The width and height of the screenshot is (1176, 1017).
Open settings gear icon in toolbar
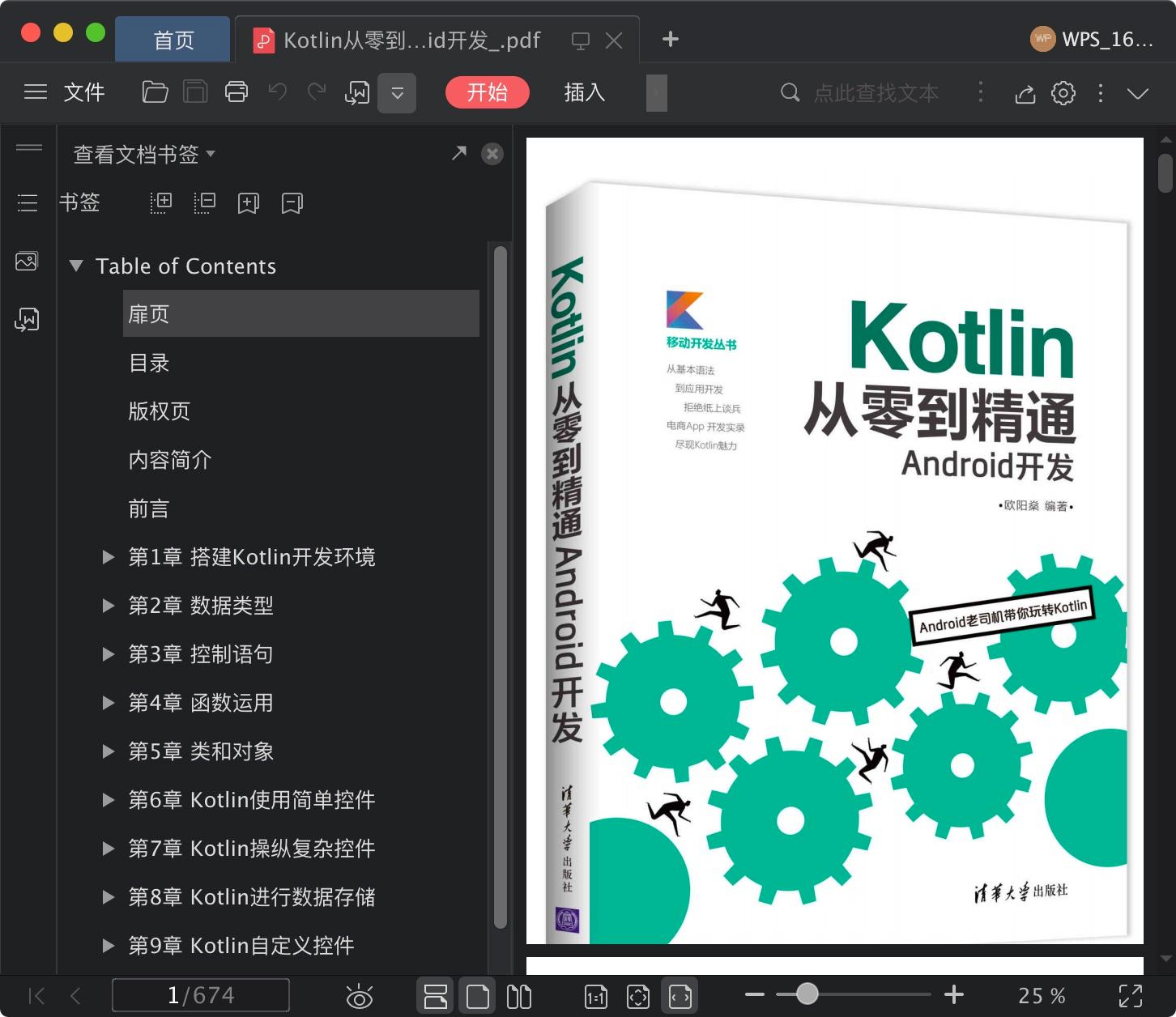1063,93
